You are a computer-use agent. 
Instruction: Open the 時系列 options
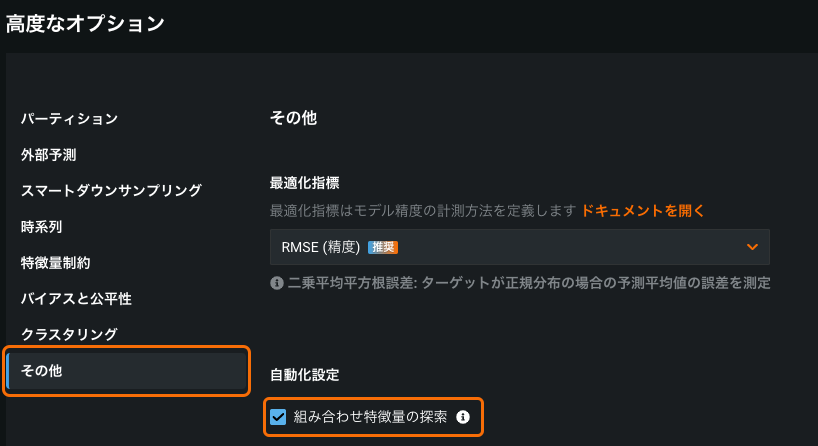coord(42,227)
